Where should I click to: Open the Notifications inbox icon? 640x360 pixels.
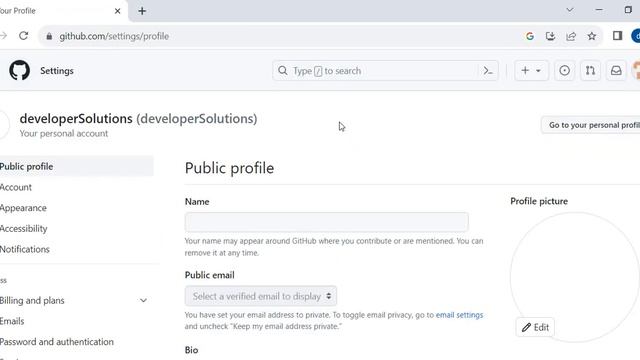[x=616, y=71]
